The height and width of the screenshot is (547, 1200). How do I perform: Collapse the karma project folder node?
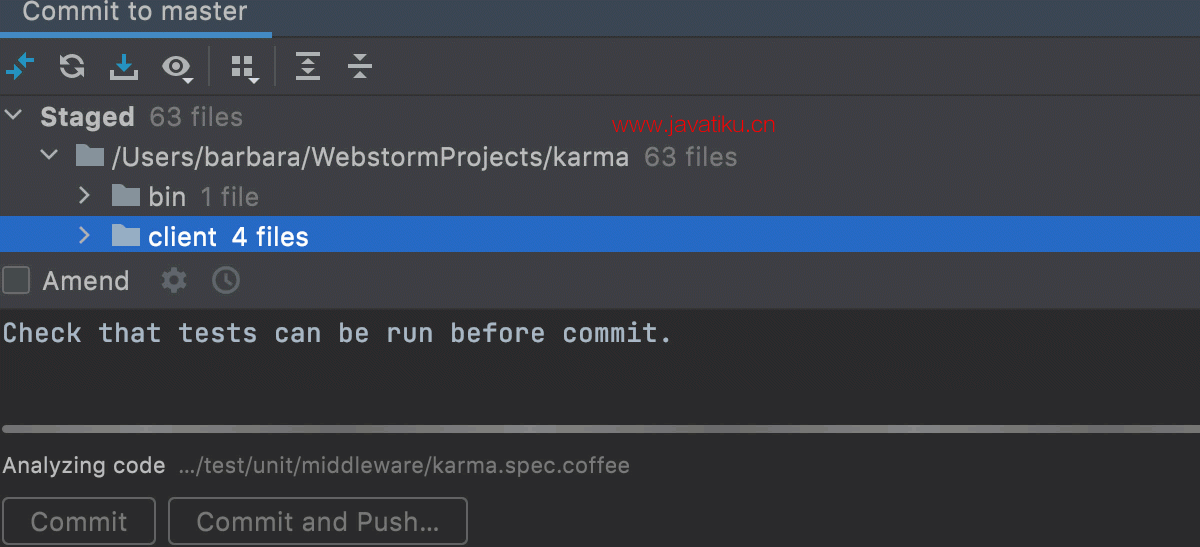tap(49, 156)
